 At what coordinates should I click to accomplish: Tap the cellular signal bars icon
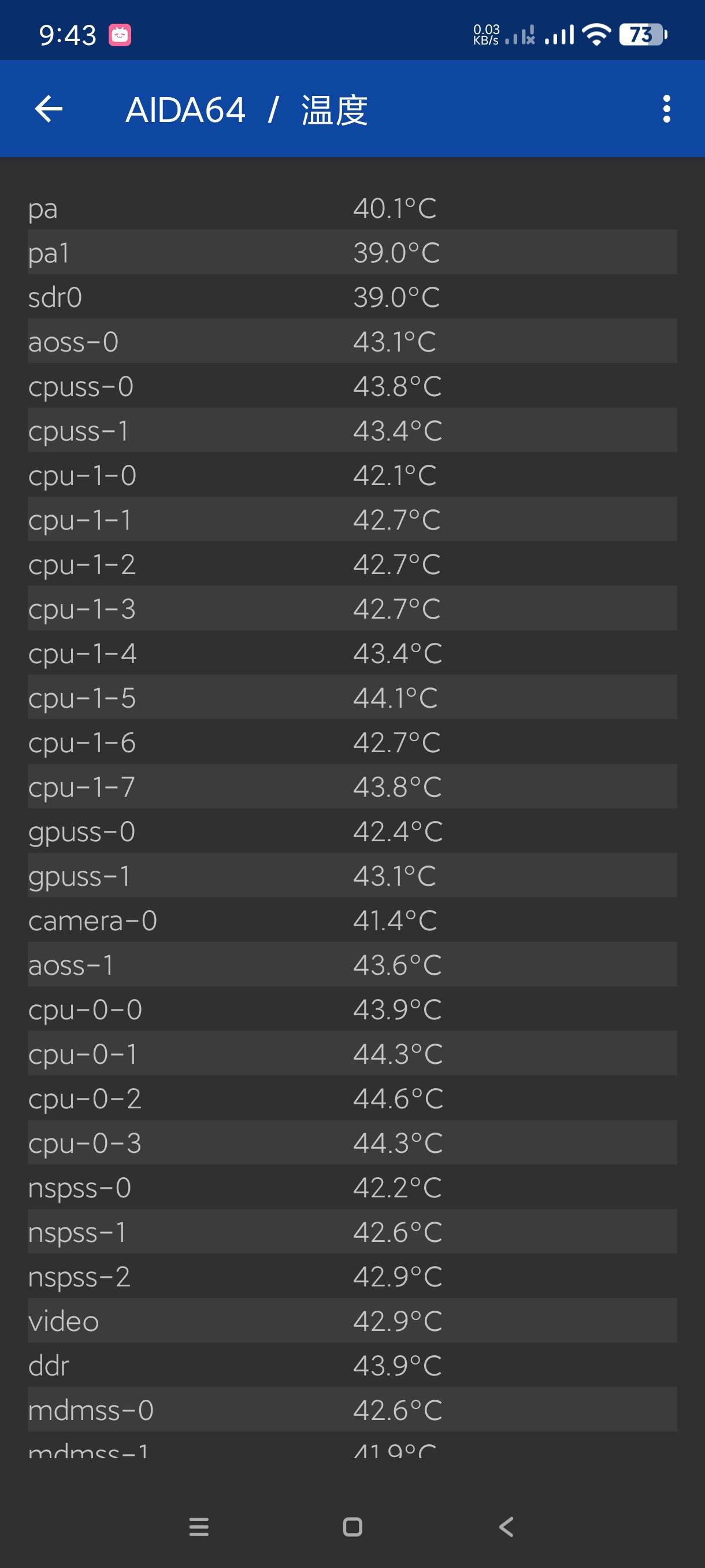click(x=559, y=35)
